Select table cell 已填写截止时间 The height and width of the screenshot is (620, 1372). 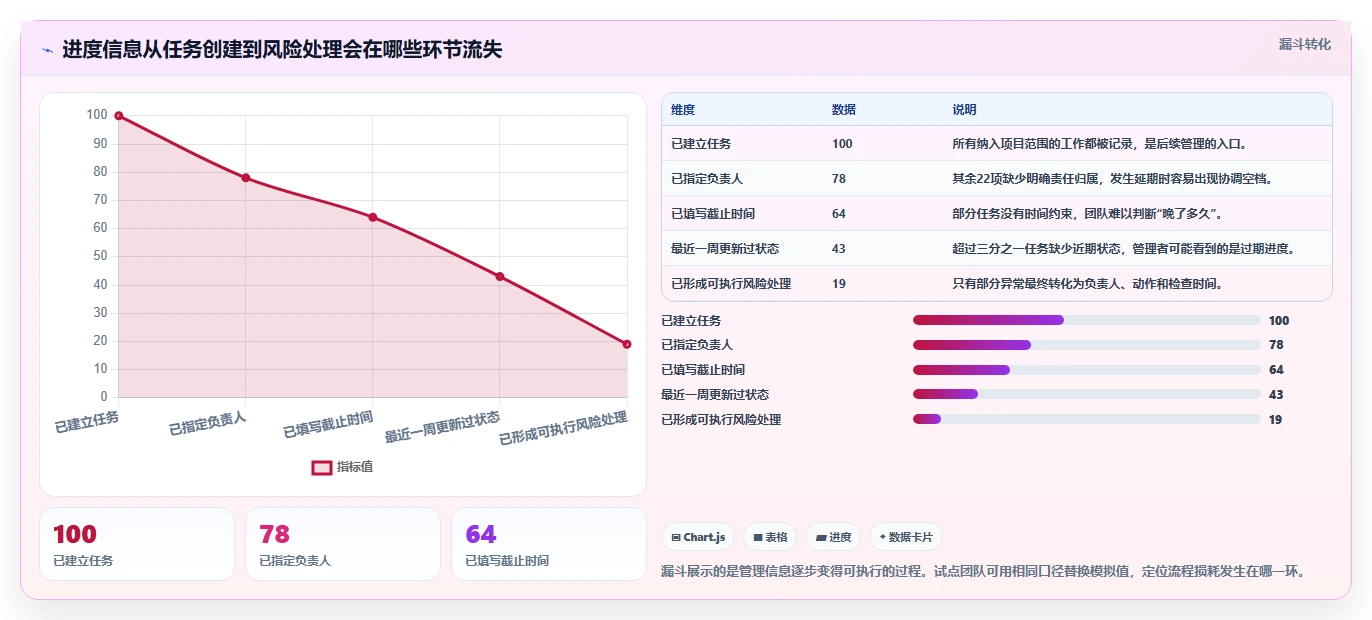713,214
